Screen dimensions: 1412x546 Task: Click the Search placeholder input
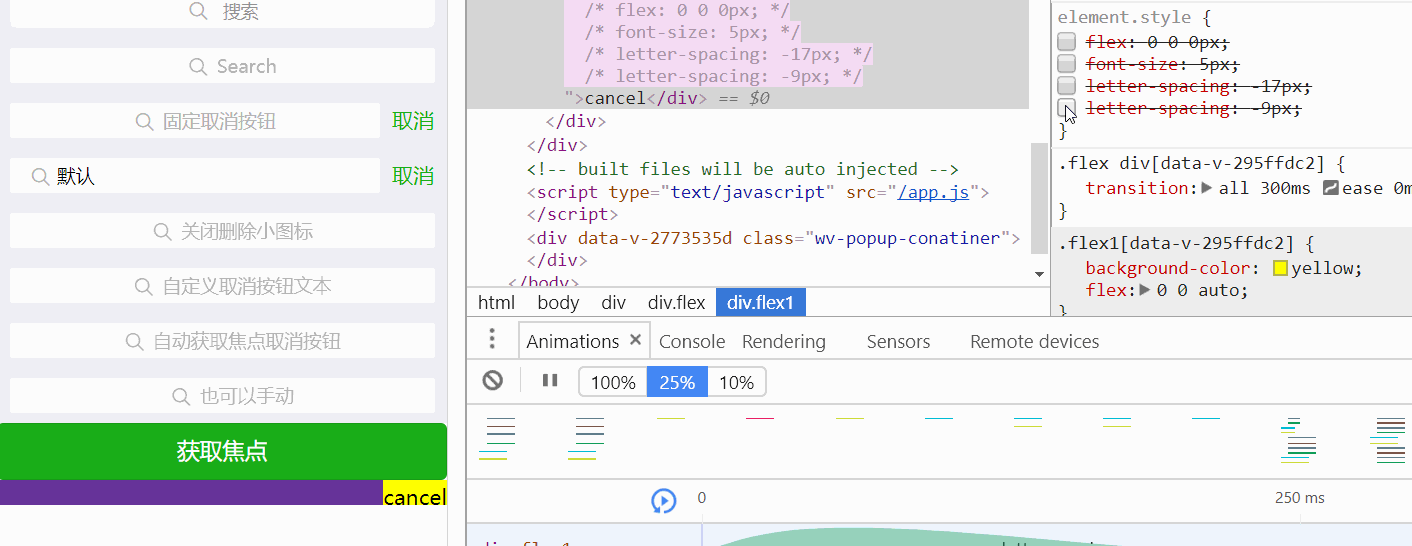(x=222, y=66)
